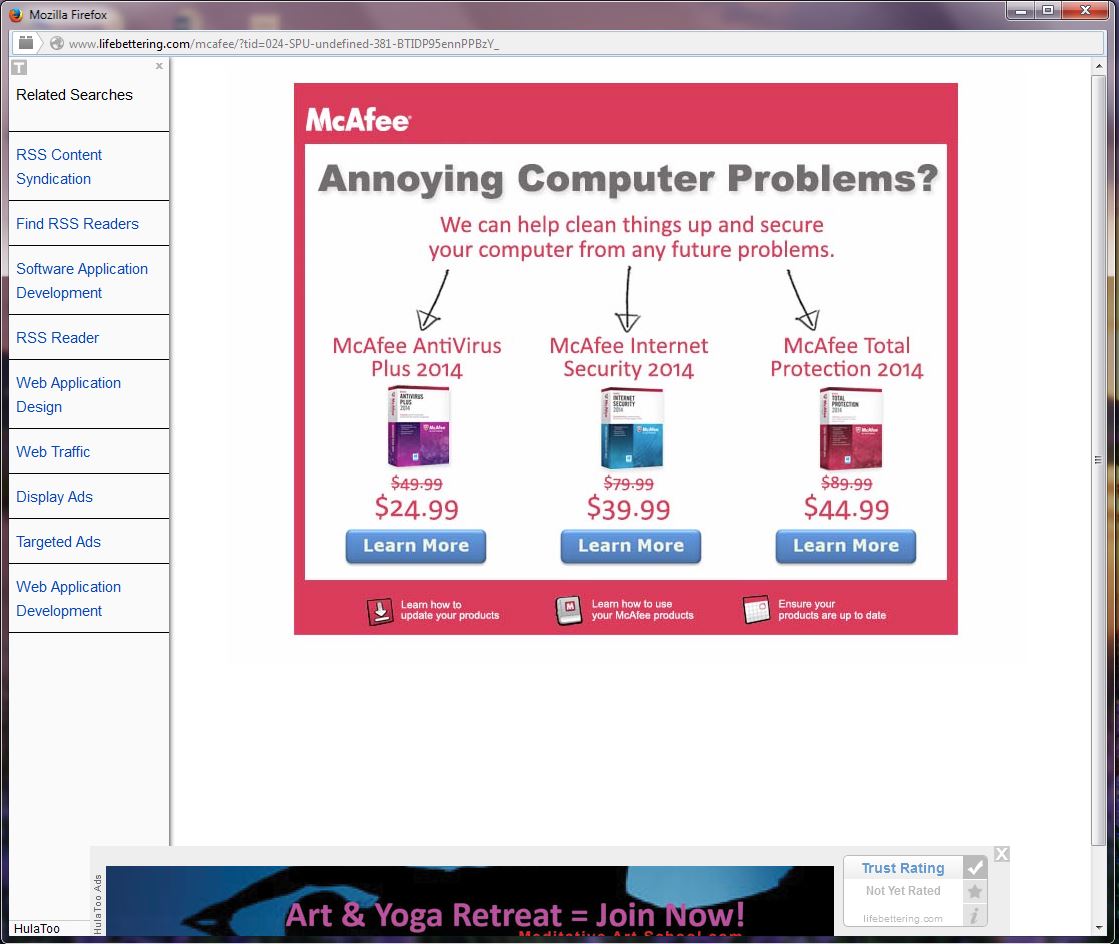Click the 'Trust Rating' heading in the widget
The image size is (1119, 944).
click(903, 868)
